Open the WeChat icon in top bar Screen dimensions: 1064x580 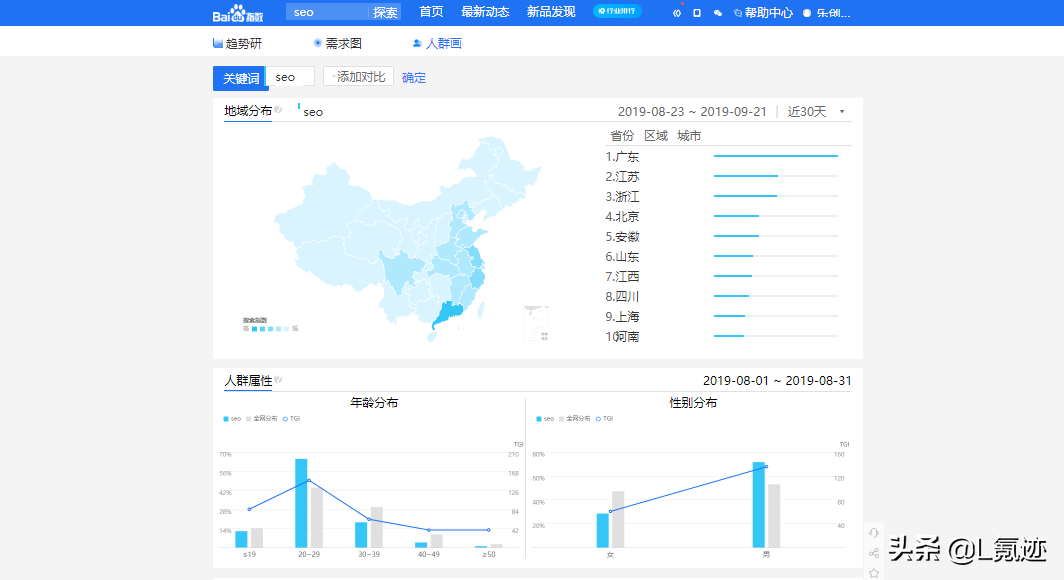click(x=717, y=13)
